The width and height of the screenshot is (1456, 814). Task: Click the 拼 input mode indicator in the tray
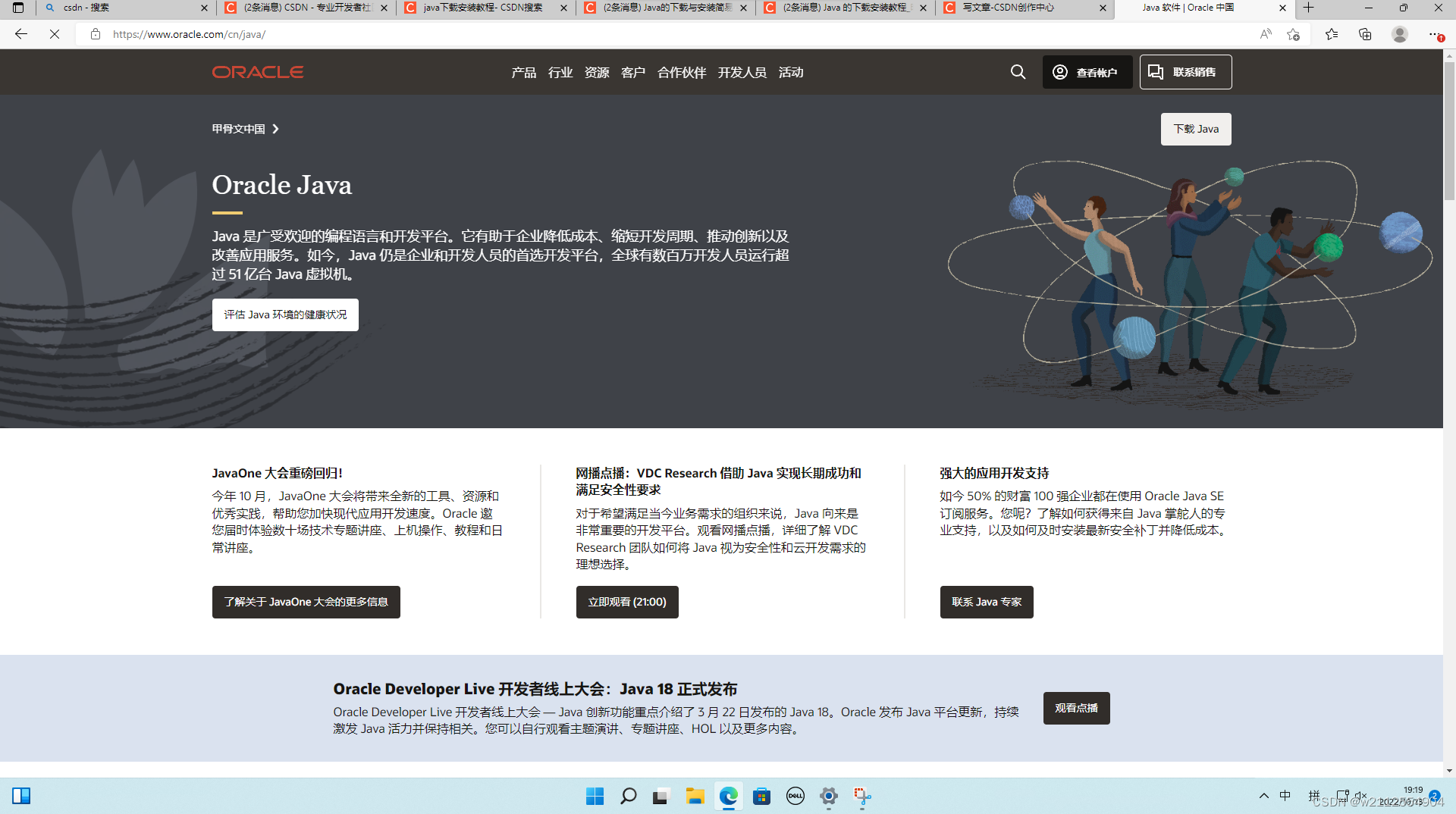coord(1313,796)
